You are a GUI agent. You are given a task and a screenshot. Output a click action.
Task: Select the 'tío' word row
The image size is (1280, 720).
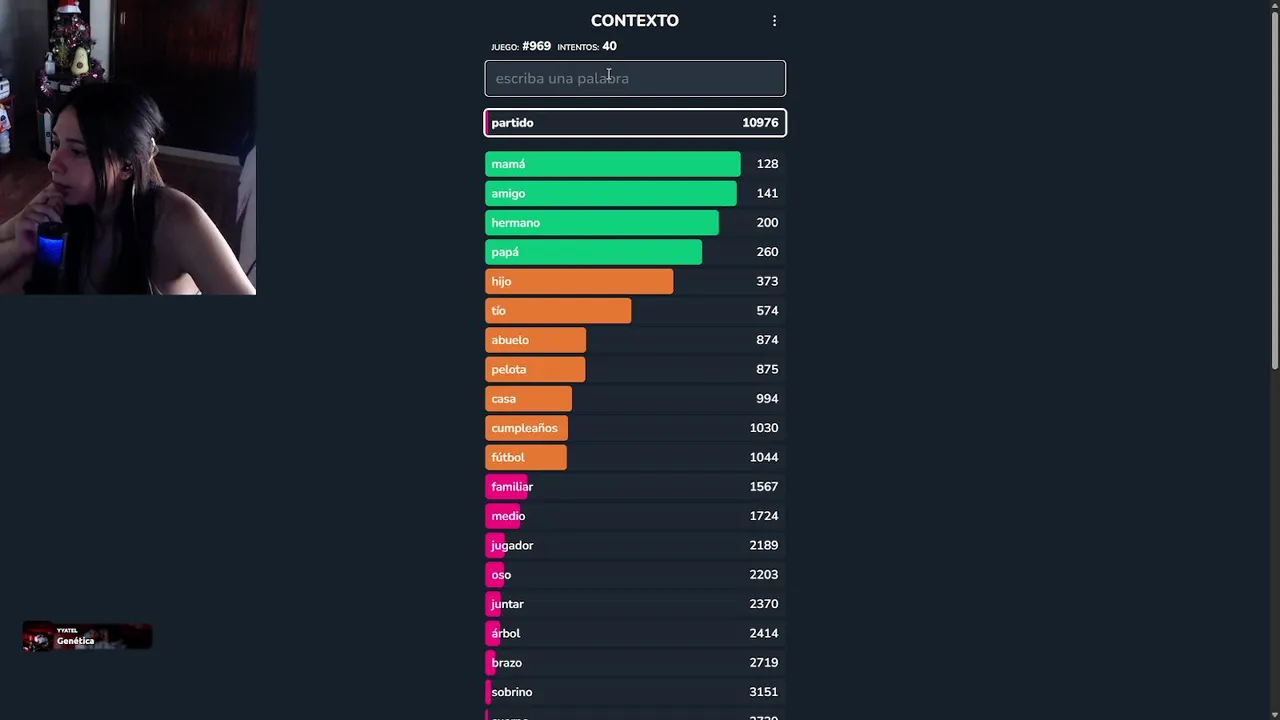click(x=558, y=311)
